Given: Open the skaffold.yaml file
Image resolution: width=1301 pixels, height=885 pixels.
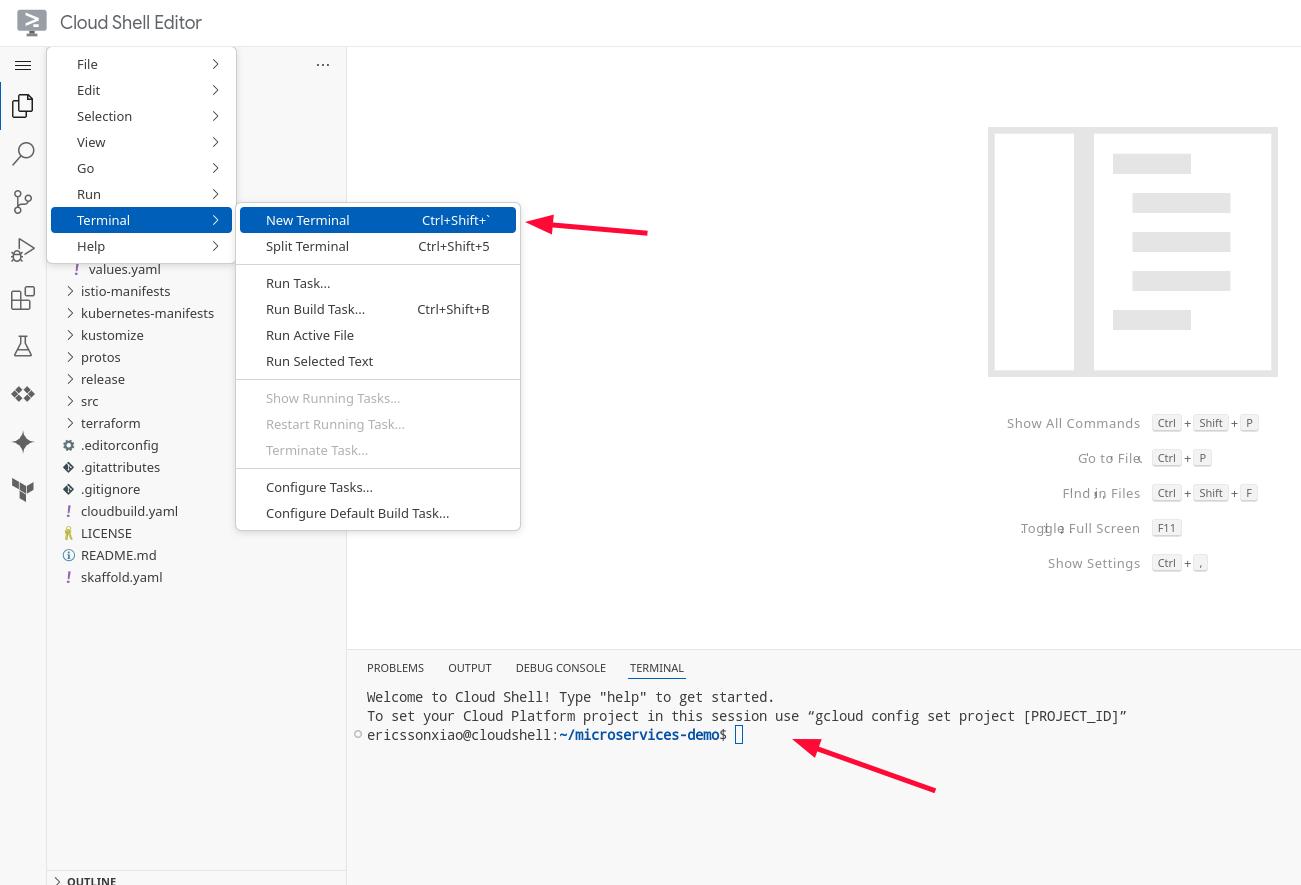Looking at the screenshot, I should pos(121,577).
